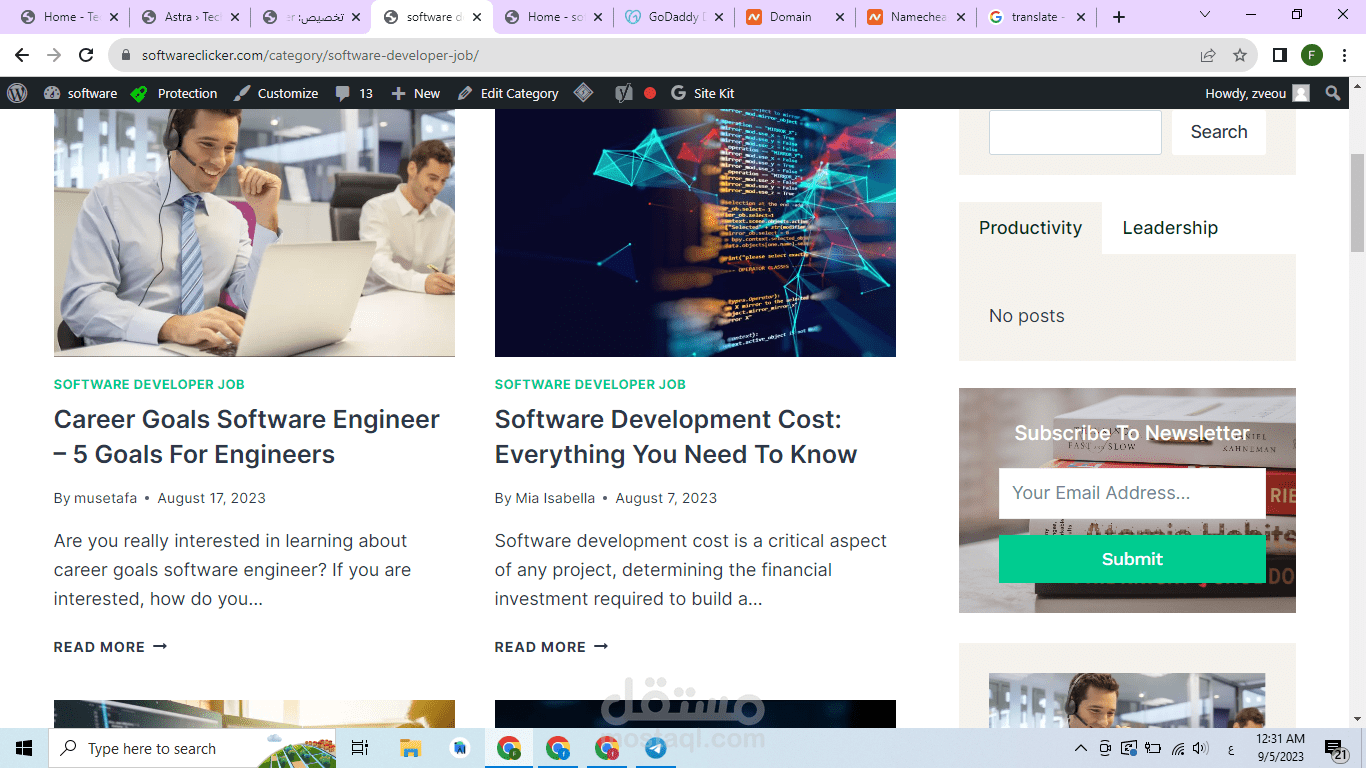Open the Windows Start menu

click(24, 748)
